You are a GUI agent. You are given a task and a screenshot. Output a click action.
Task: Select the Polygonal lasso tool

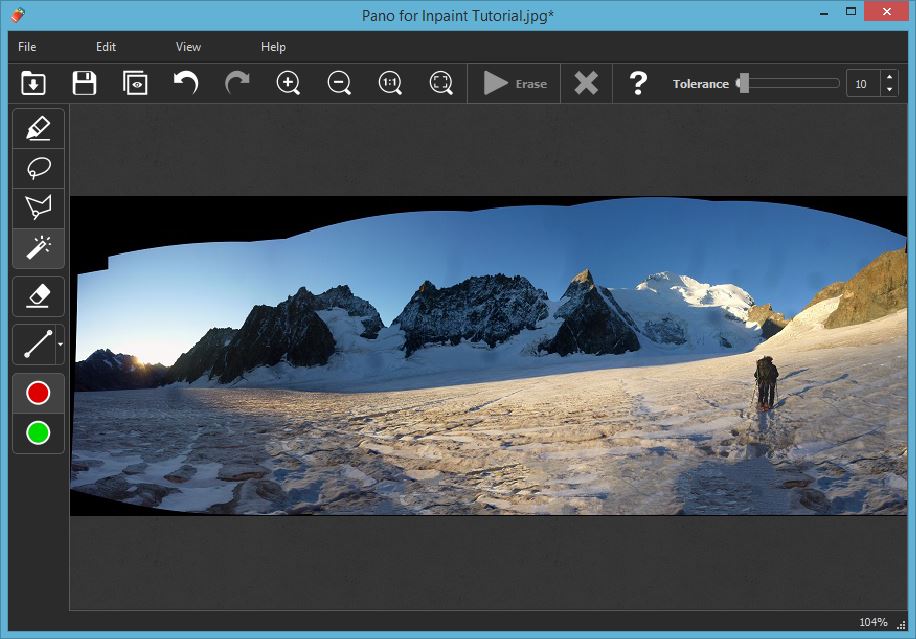pyautogui.click(x=38, y=208)
